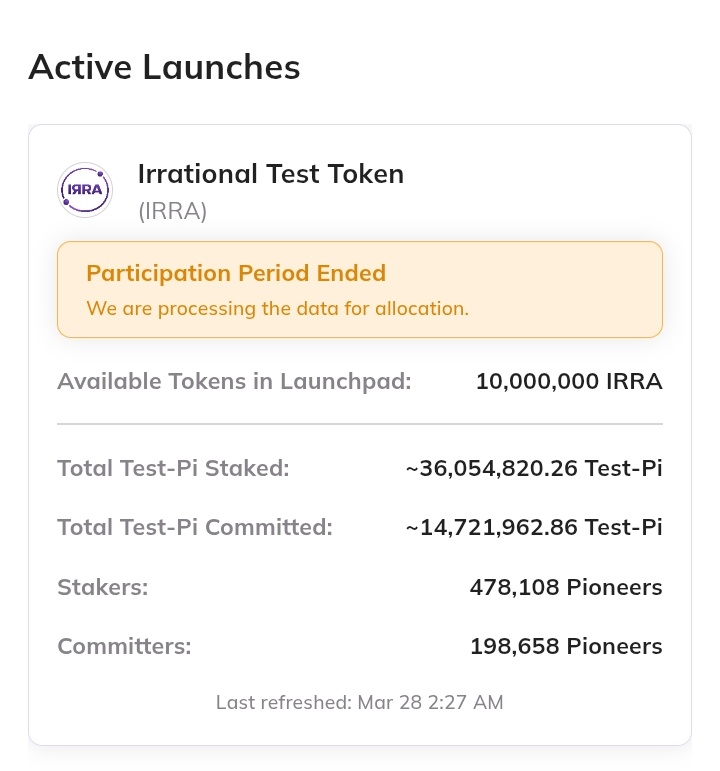Click the blank area right of Active Launches
720x771 pixels.
point(500,67)
